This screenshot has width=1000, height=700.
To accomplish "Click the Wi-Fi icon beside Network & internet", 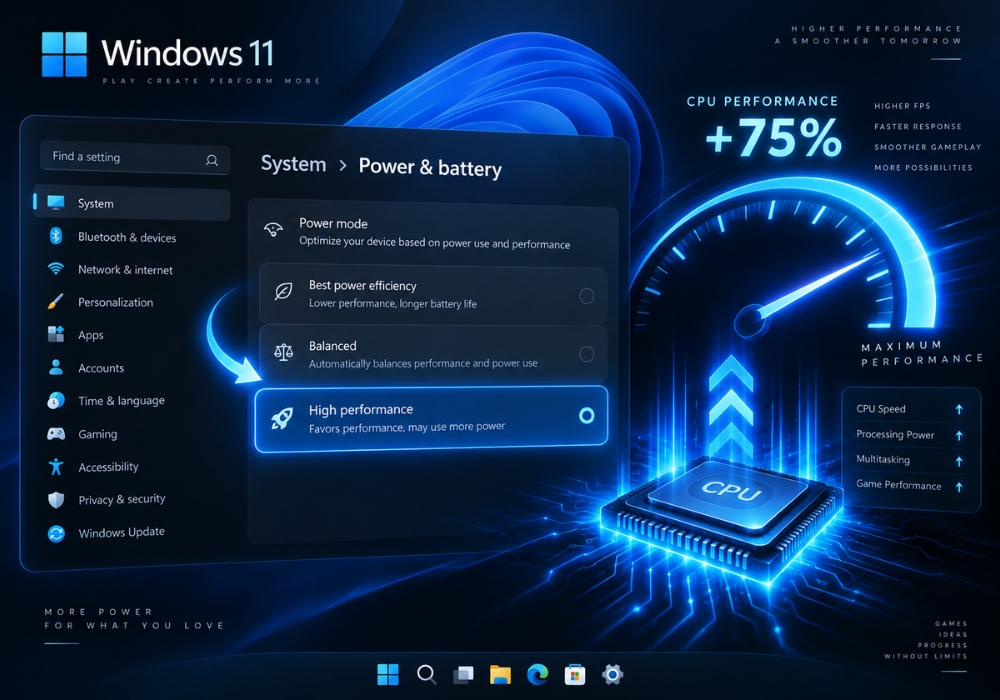I will pyautogui.click(x=56, y=268).
